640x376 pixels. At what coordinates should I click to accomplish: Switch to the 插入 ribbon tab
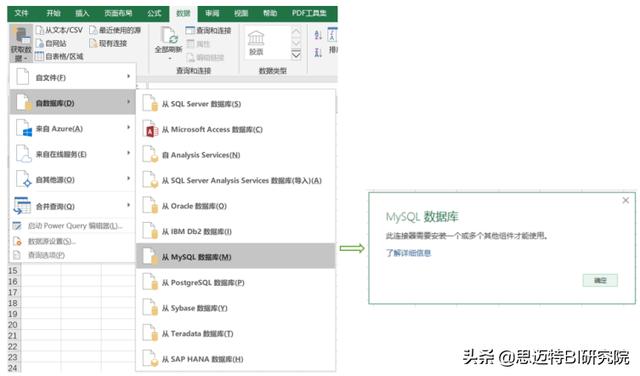coord(82,13)
